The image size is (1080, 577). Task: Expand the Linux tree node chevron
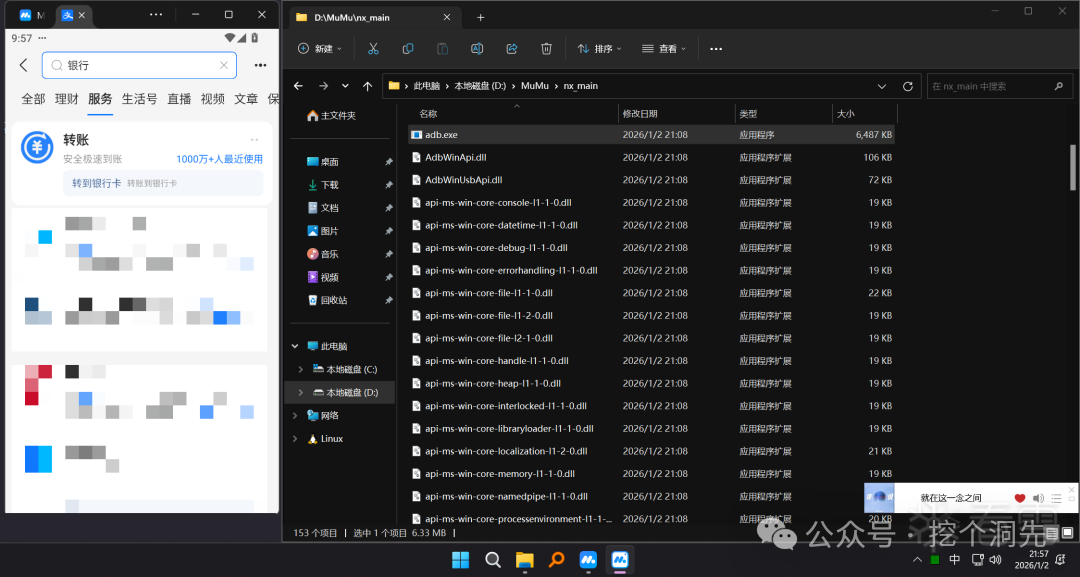(x=295, y=439)
